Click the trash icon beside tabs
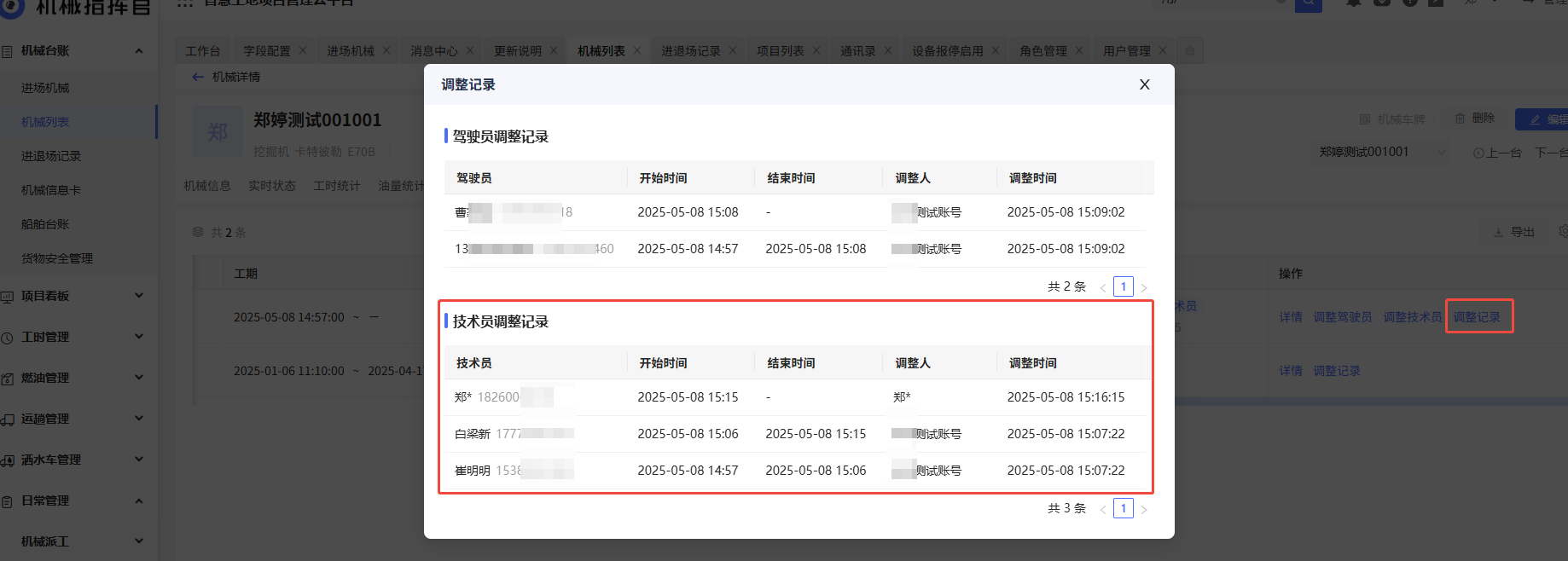Image resolution: width=1568 pixels, height=561 pixels. point(1190,50)
